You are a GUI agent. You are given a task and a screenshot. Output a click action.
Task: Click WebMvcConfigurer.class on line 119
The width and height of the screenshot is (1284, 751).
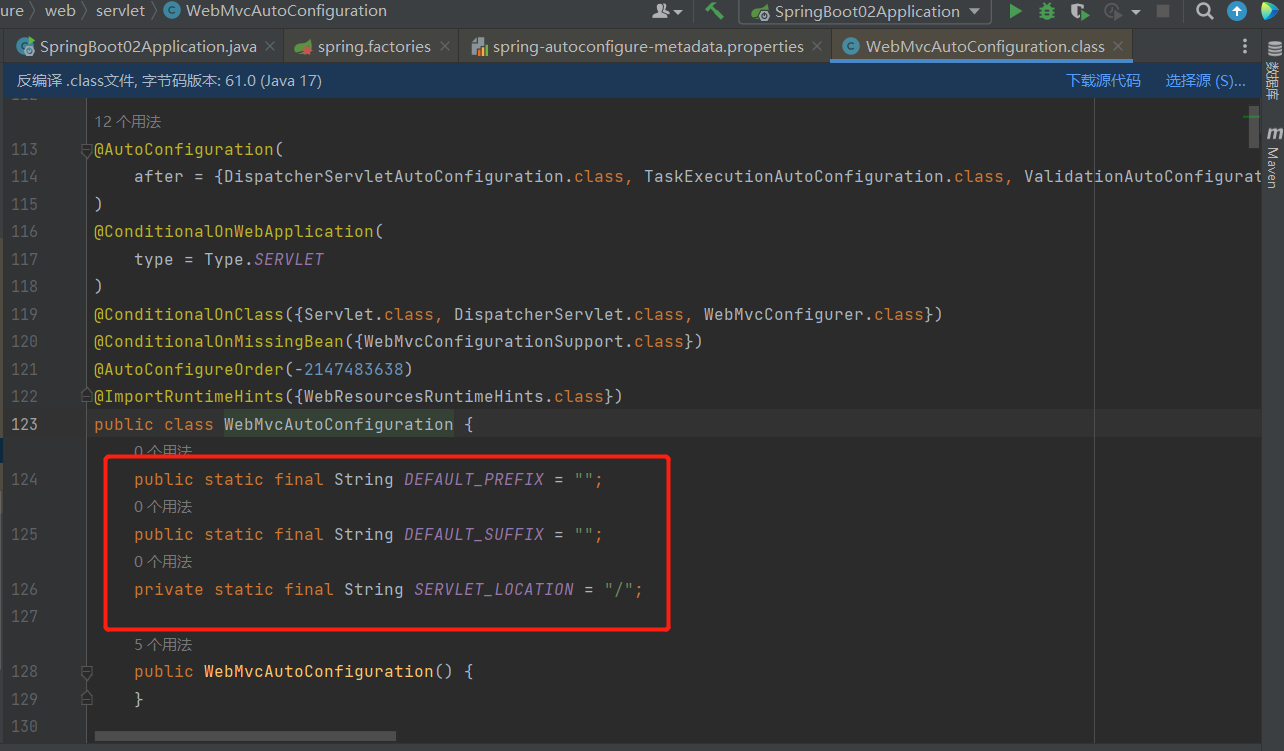click(814, 314)
